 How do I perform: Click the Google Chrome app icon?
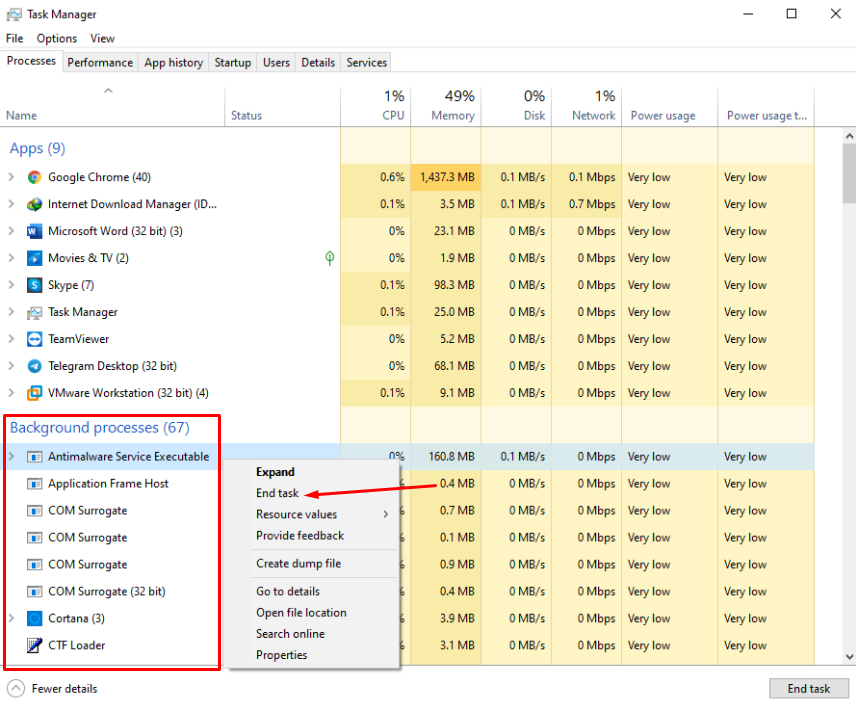[x=35, y=177]
